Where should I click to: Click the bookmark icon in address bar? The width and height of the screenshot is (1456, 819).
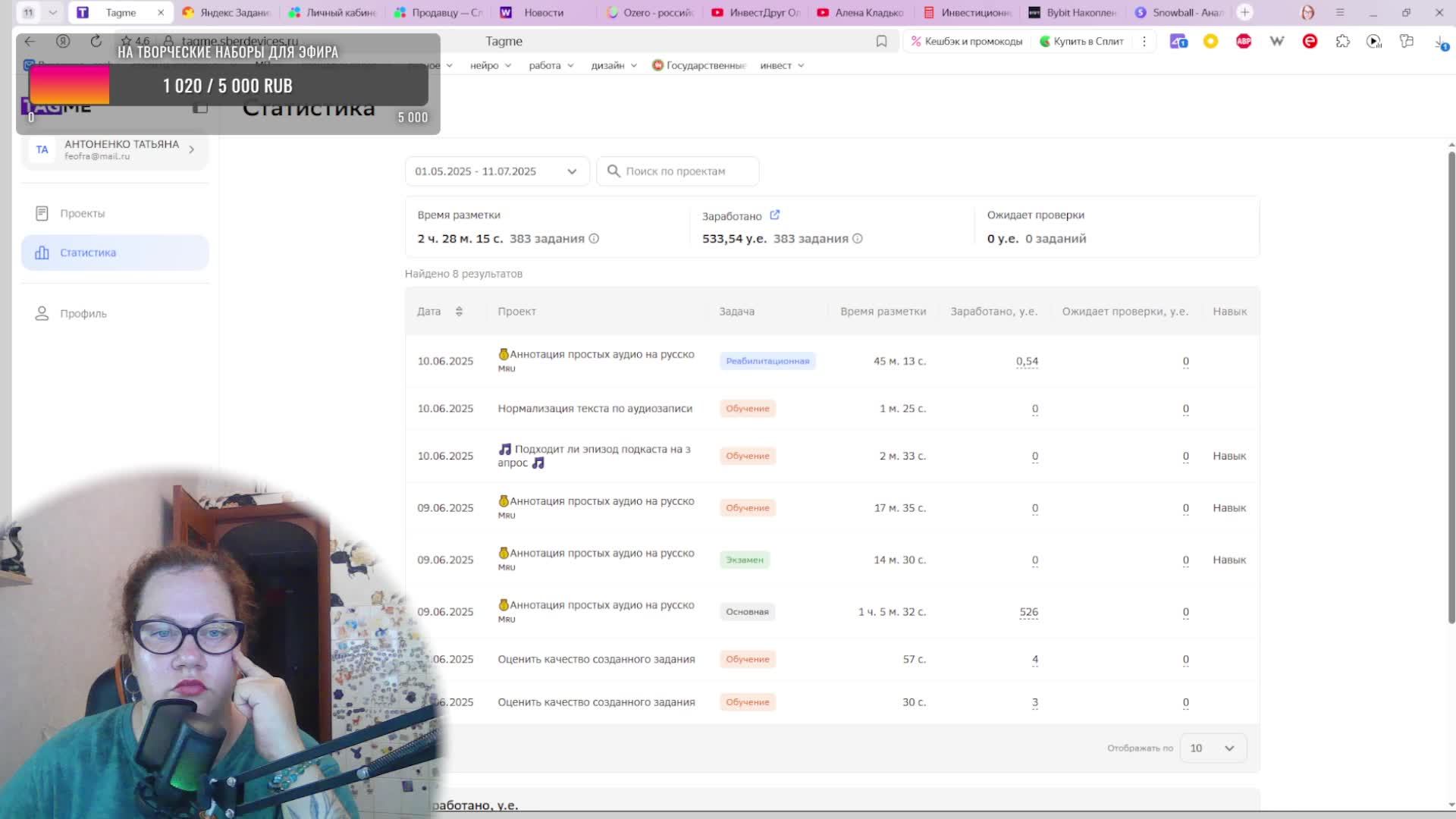point(881,42)
